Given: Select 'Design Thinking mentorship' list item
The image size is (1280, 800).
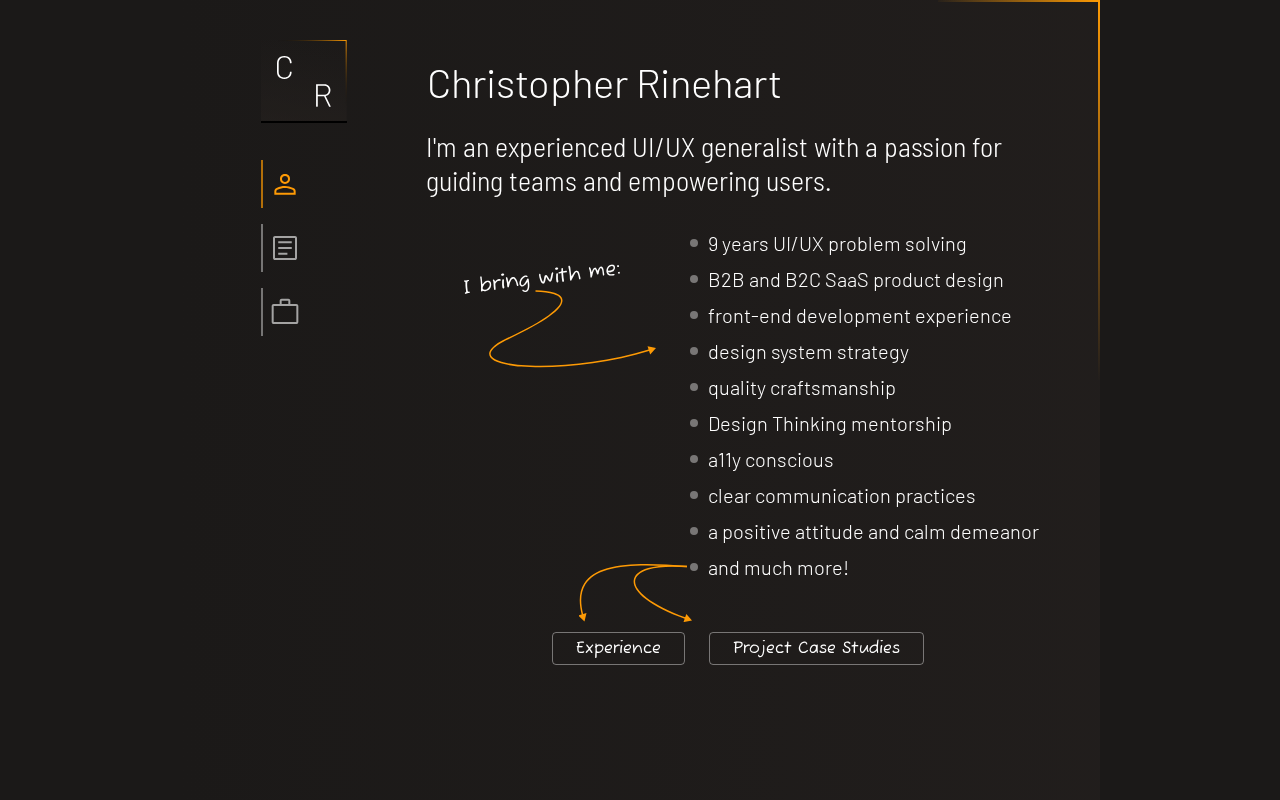Looking at the screenshot, I should tap(830, 424).
